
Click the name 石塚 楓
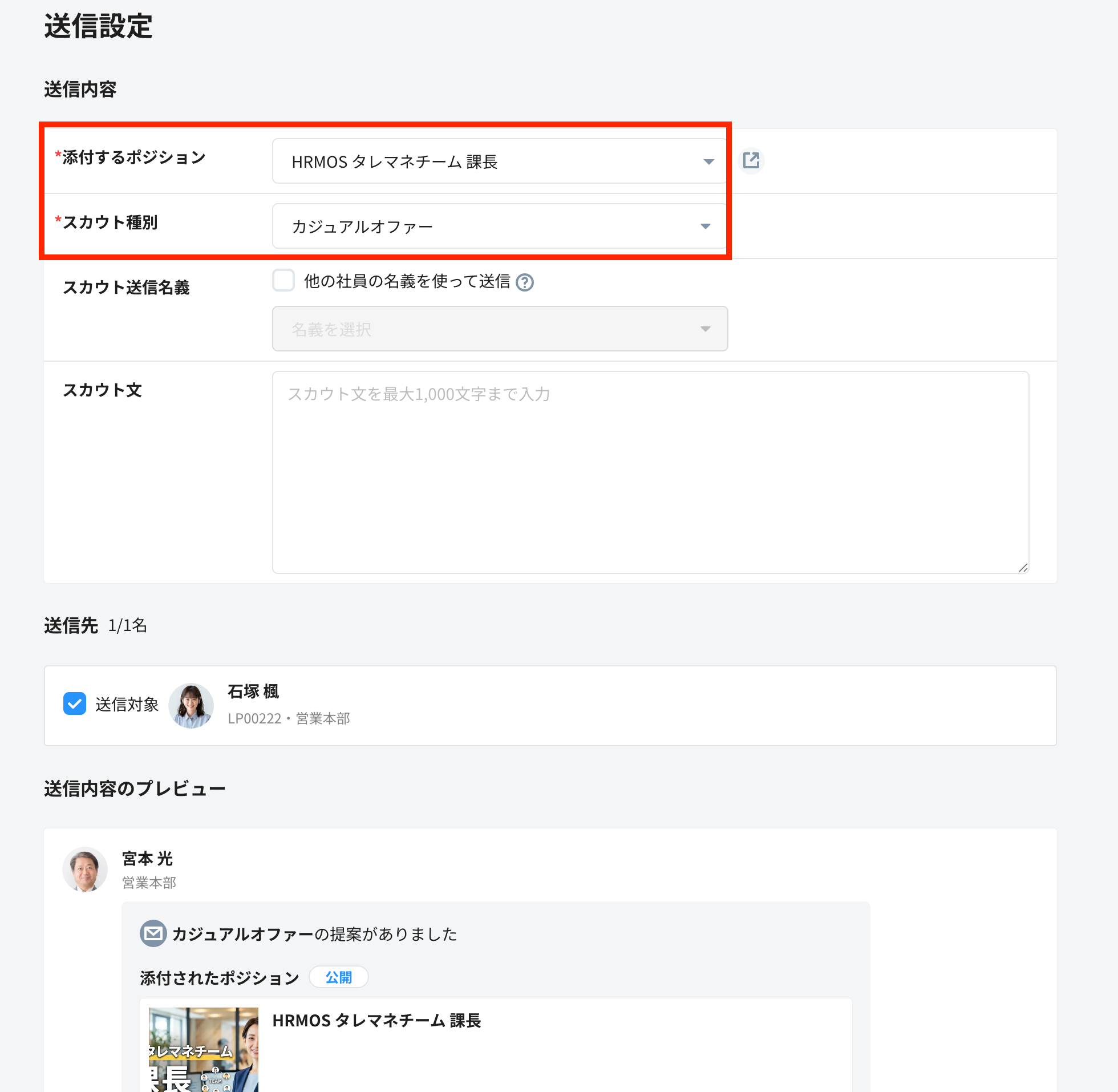(x=253, y=691)
